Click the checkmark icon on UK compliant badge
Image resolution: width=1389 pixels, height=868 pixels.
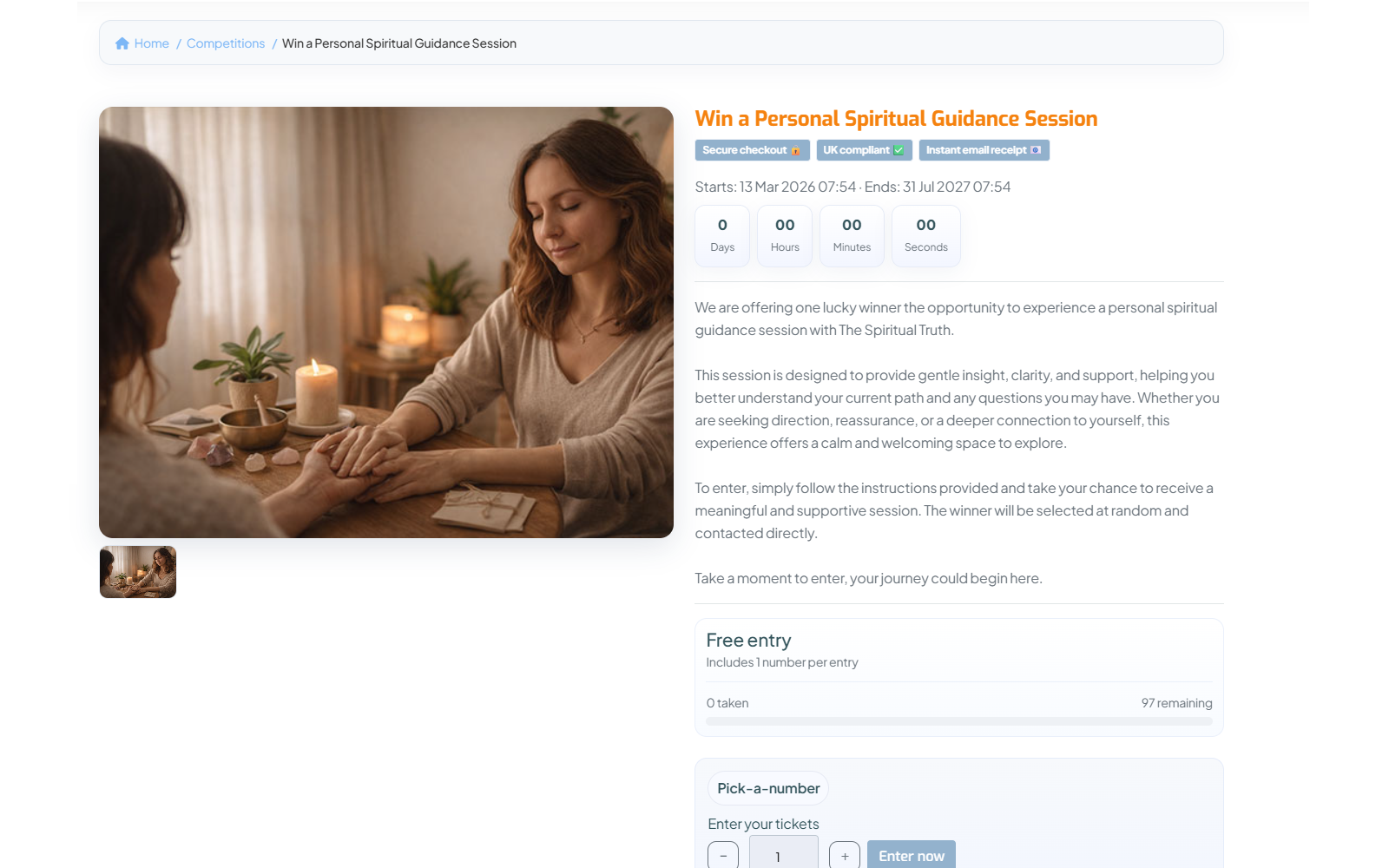(x=899, y=150)
